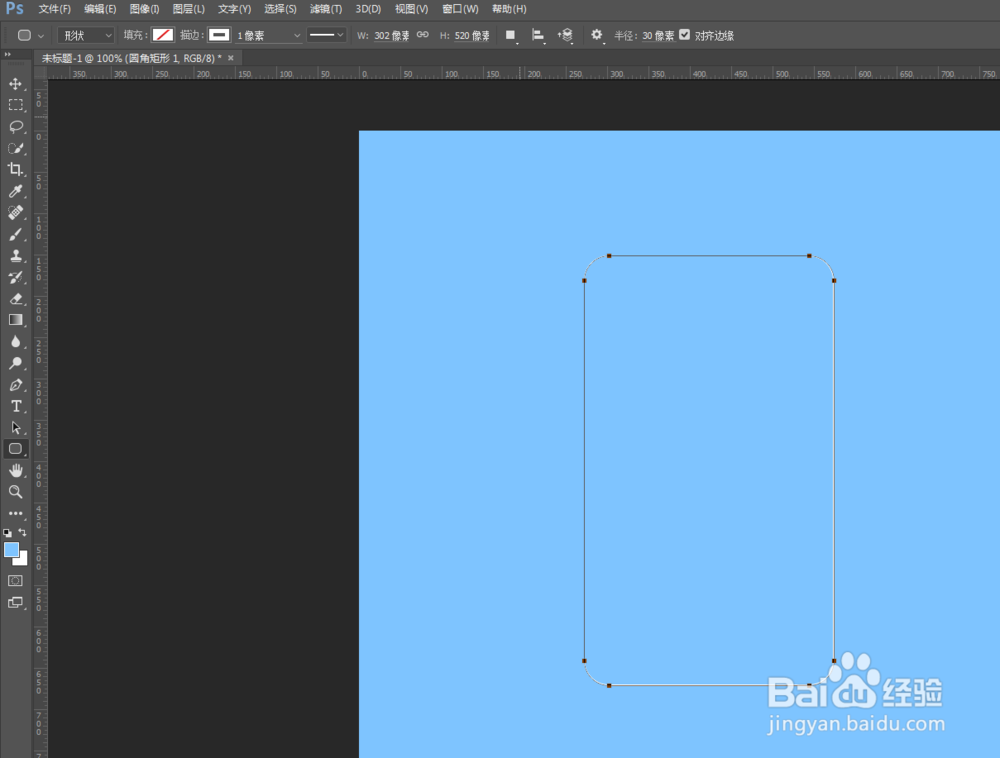Edit the shape width field
The height and width of the screenshot is (758, 1000).
coord(392,36)
